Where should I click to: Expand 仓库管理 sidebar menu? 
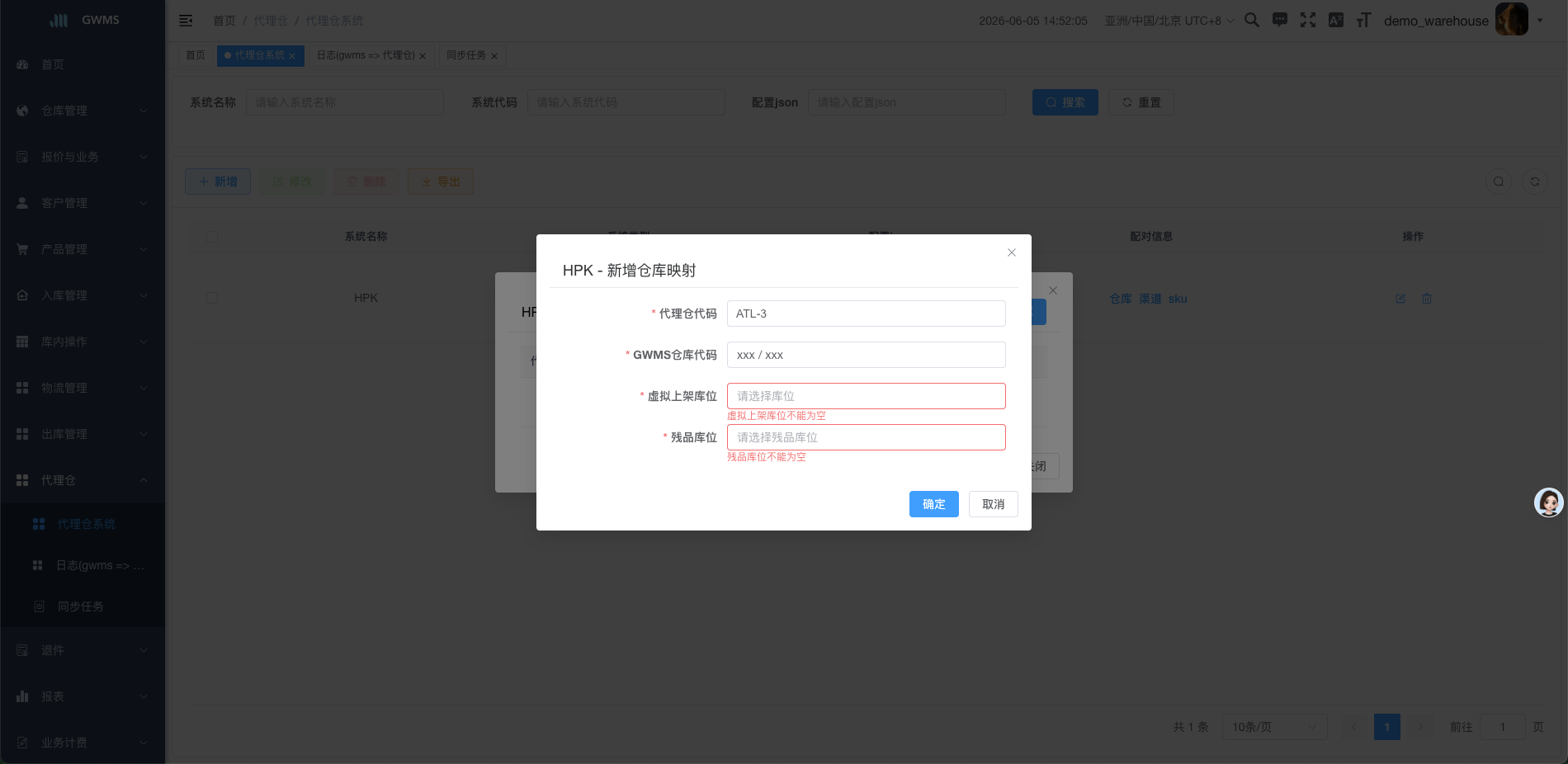click(x=83, y=111)
